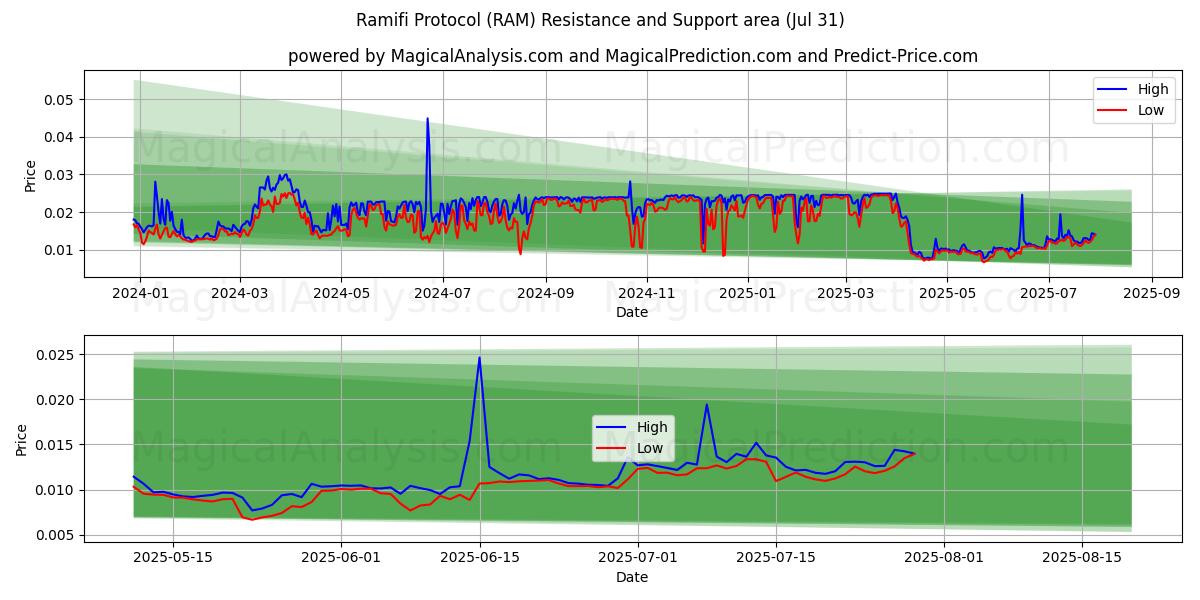Select the Low entry in the top chart legend
This screenshot has width=1200, height=600.
click(x=1133, y=111)
